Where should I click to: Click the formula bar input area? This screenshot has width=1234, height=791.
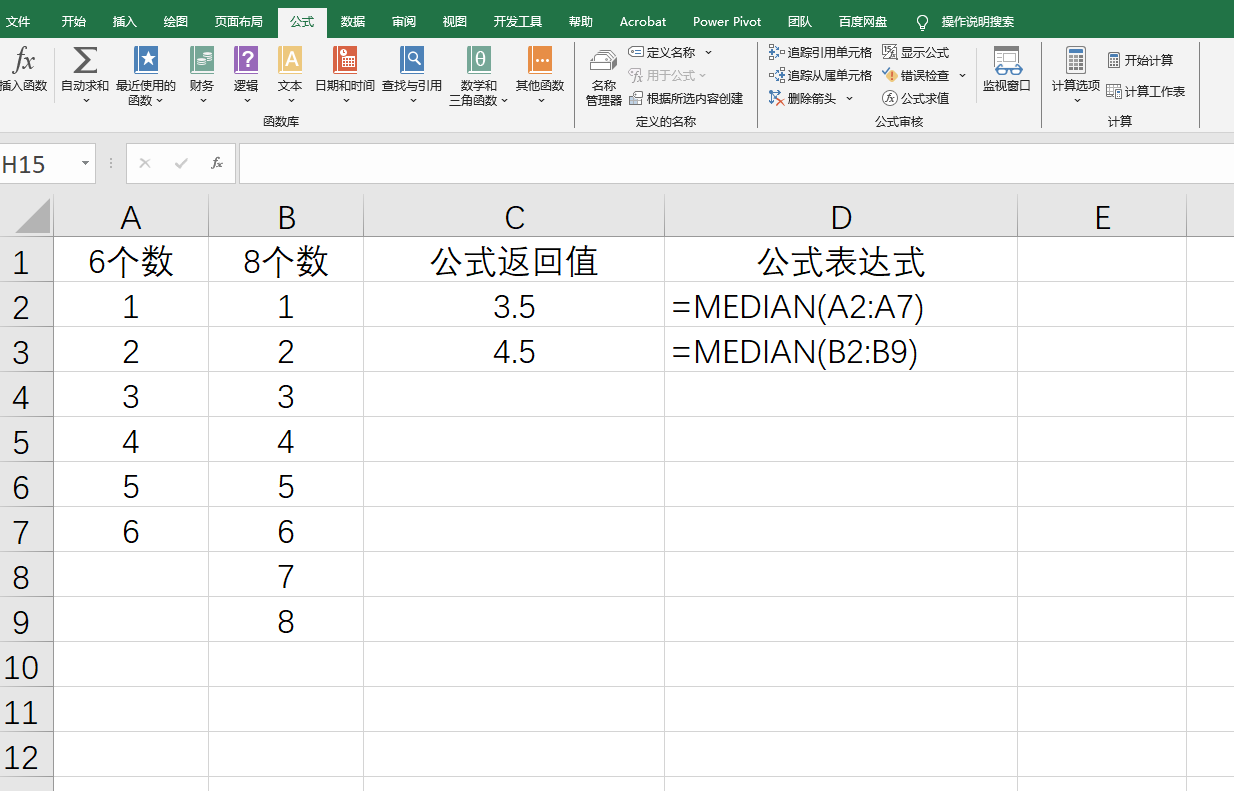tap(736, 164)
